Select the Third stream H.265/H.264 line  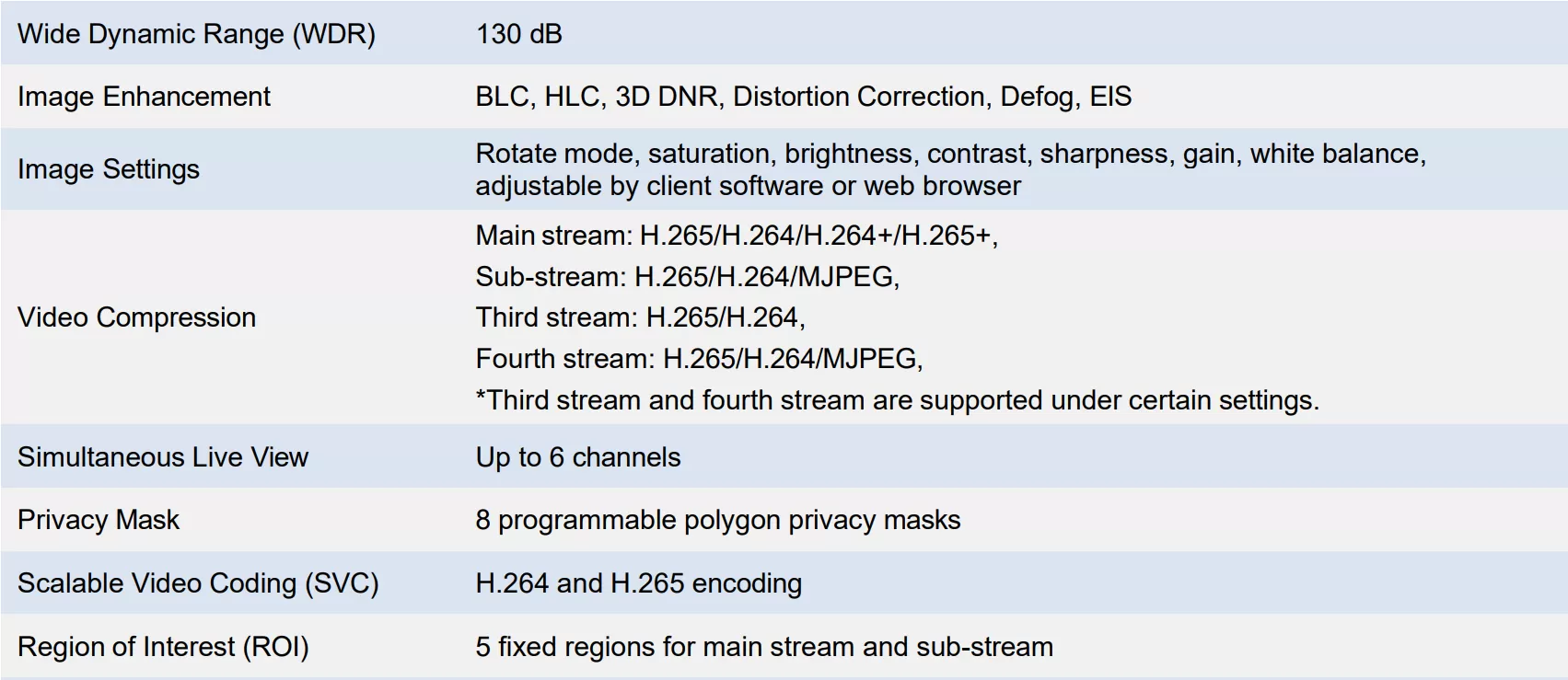pyautogui.click(x=640, y=317)
